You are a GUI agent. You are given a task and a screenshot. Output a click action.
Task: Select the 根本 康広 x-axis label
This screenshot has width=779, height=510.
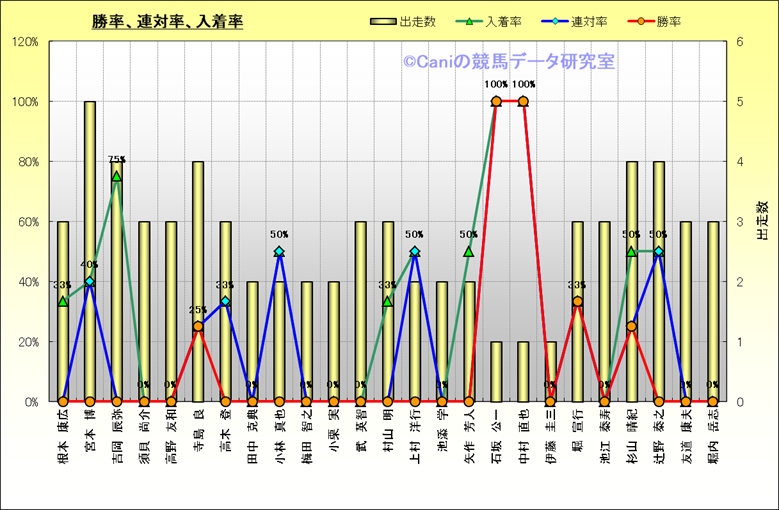point(63,440)
